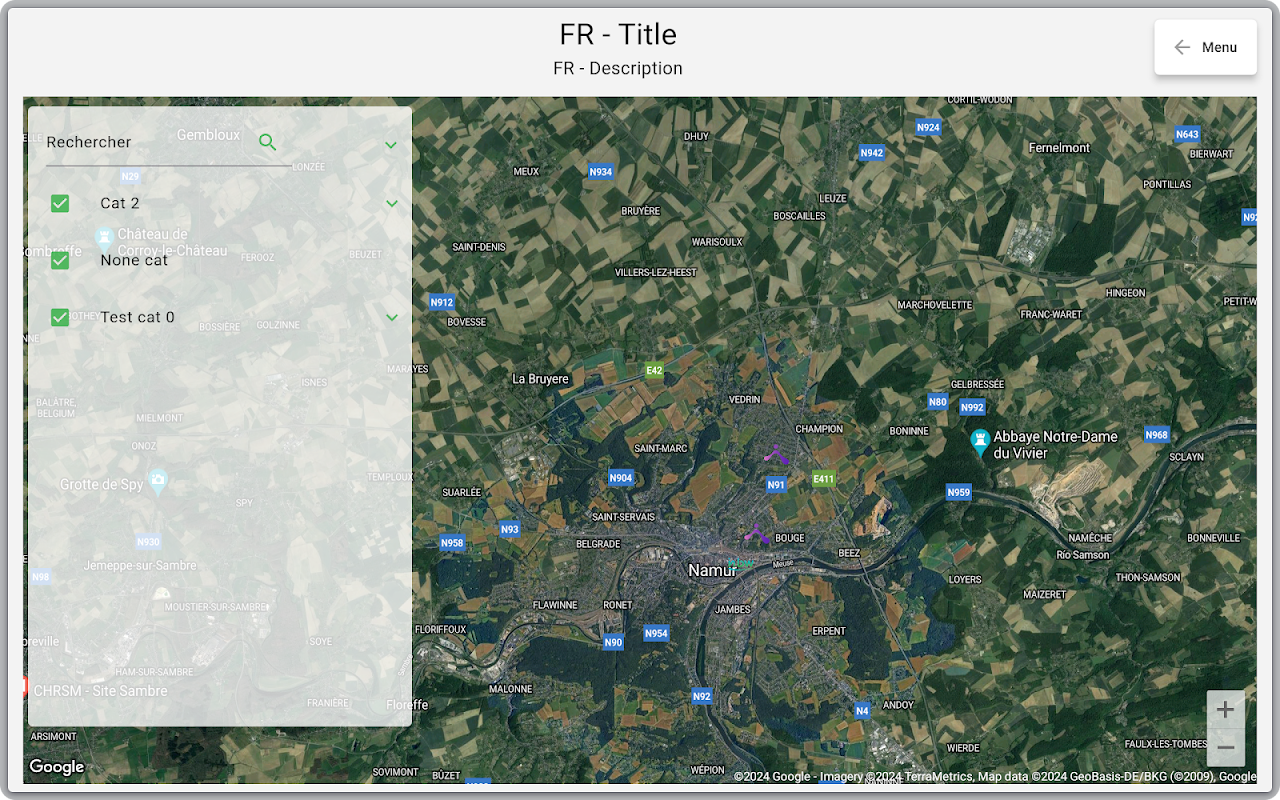Click the green search magnifier icon
Screen dimensions: 1280x800
point(267,142)
